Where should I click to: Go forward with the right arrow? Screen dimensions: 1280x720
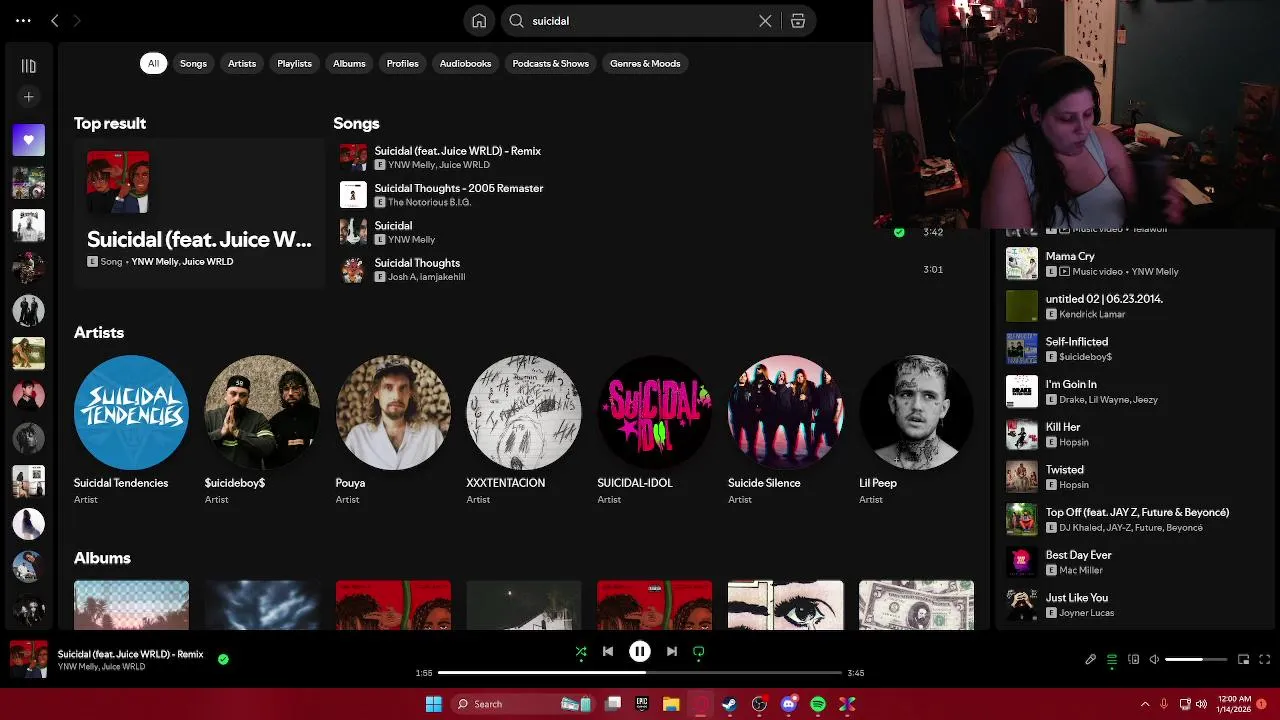[x=77, y=20]
